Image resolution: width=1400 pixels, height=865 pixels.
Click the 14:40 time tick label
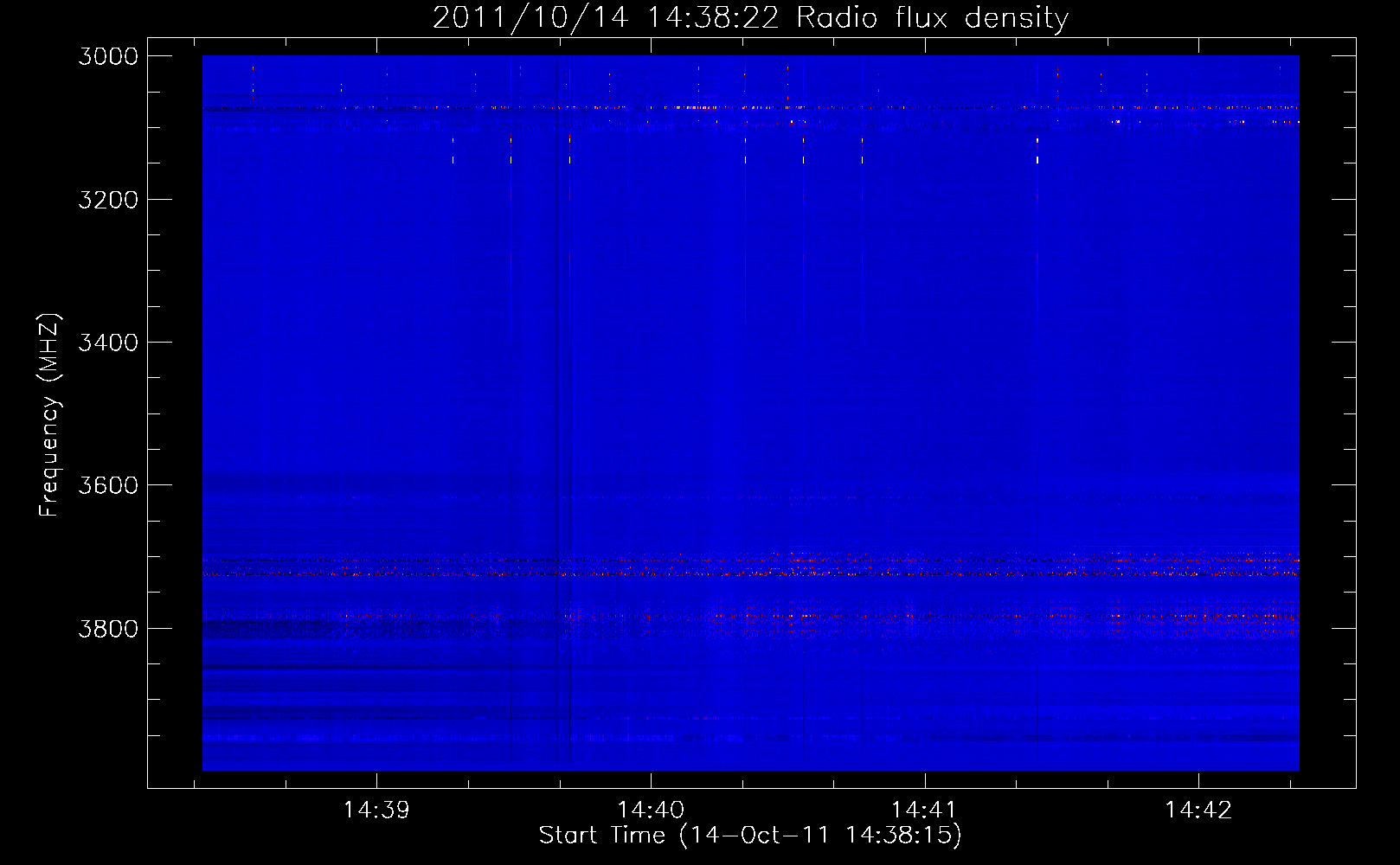651,810
